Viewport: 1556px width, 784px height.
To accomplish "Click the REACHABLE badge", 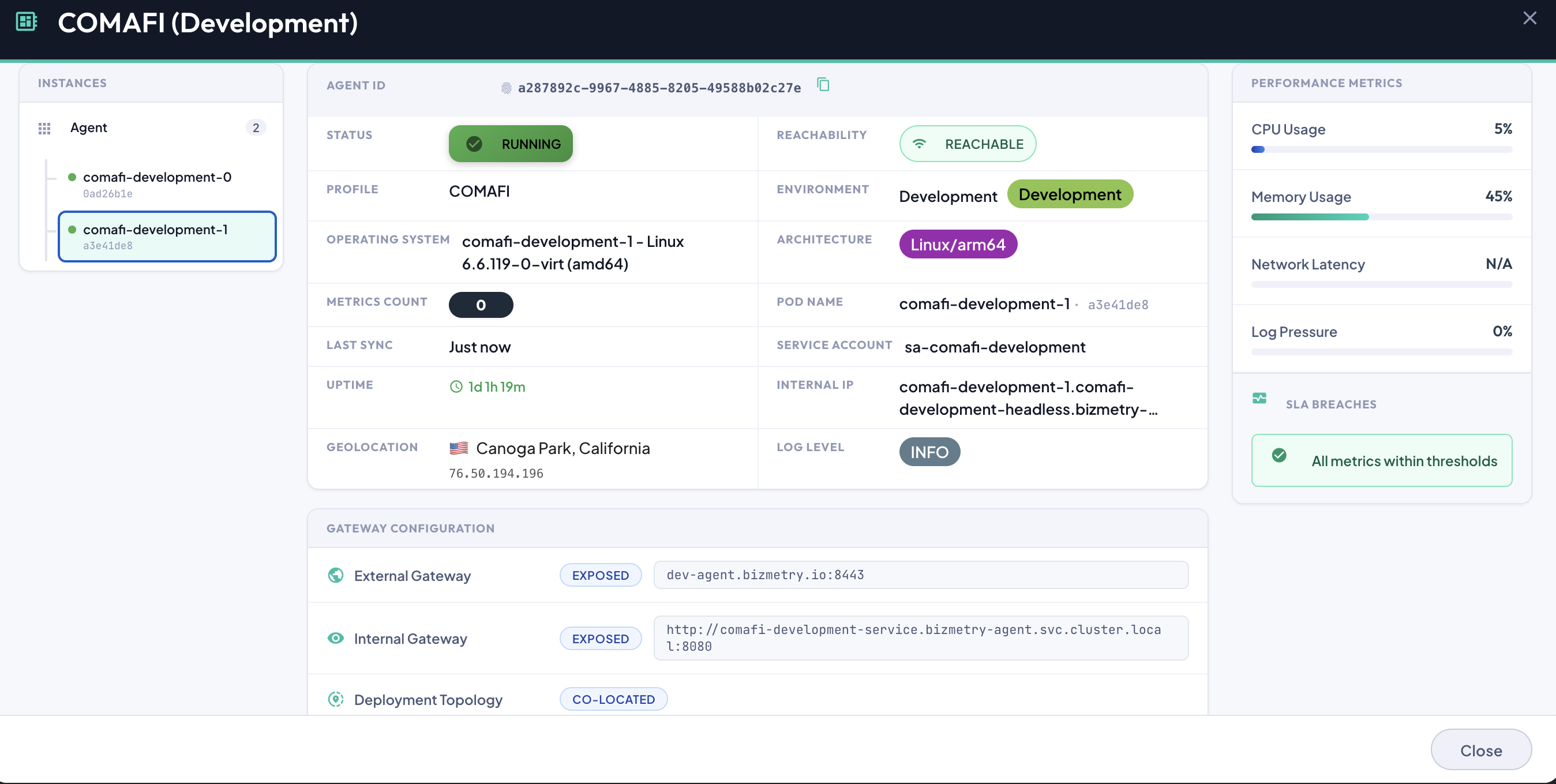I will 968,144.
